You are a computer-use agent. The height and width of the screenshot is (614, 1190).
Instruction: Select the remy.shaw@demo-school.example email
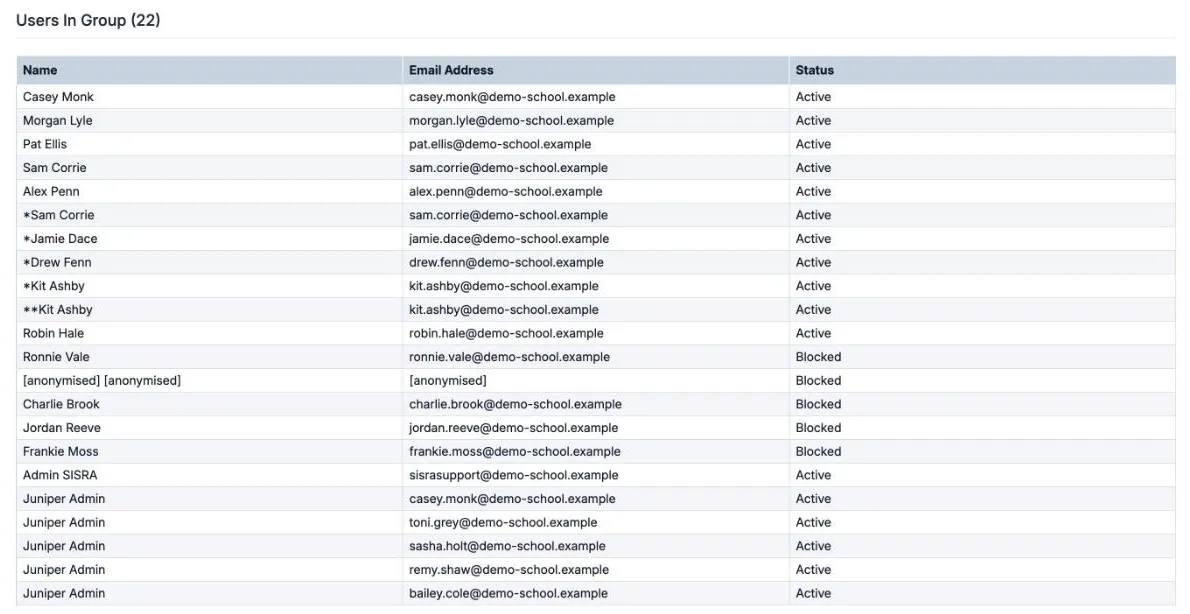[x=509, y=570]
